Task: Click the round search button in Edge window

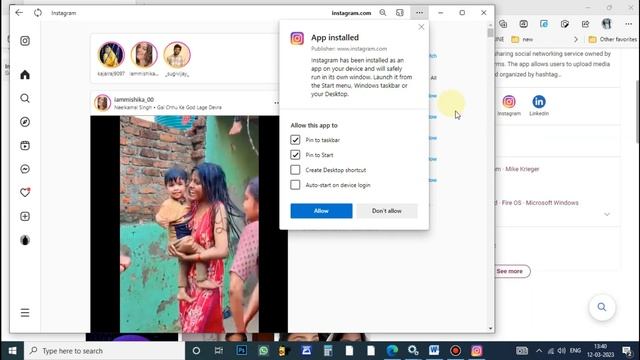Action: tap(602, 307)
